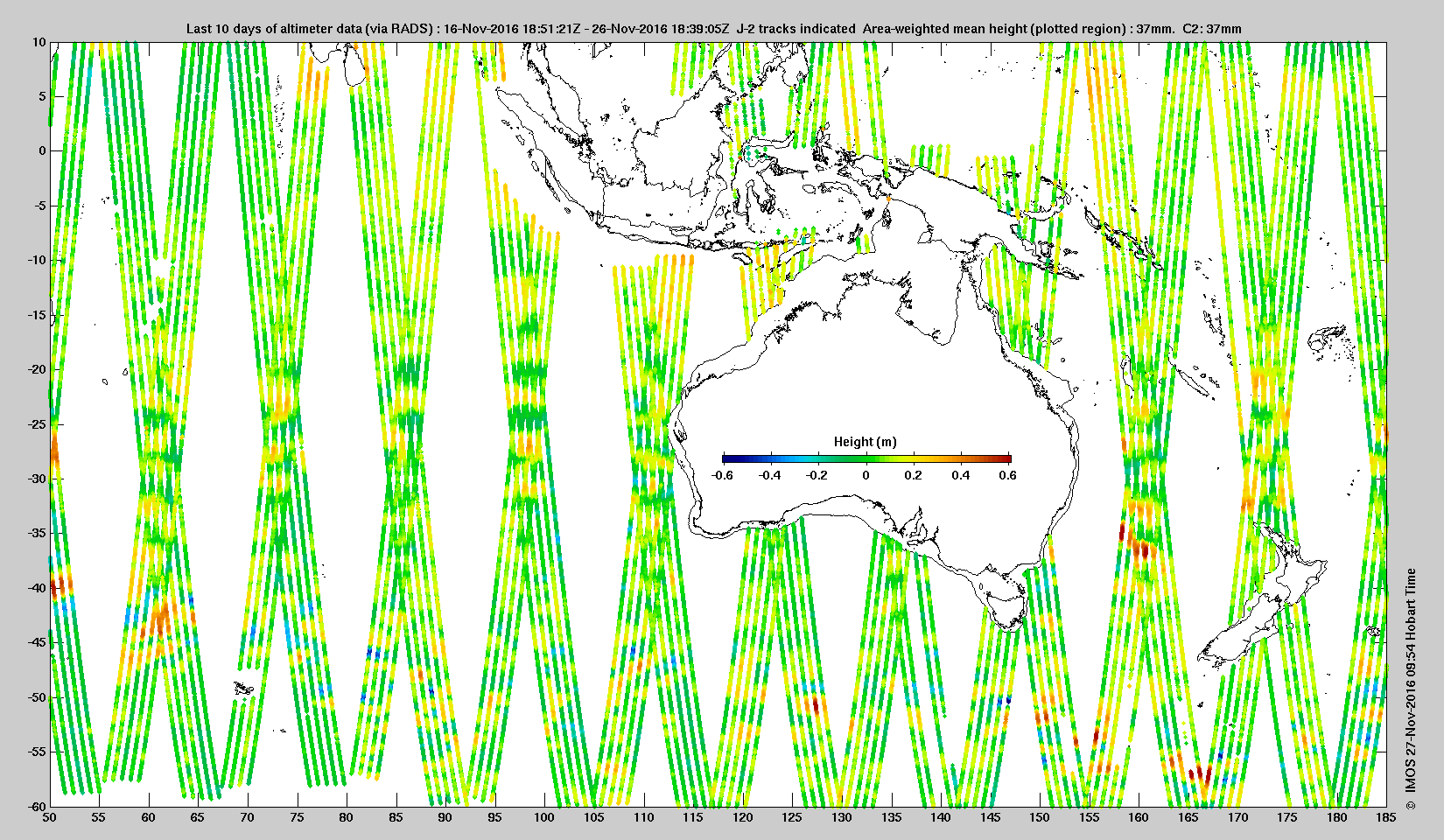Click longitude tick label '95' on bottom axis
This screenshot has height=840, width=1444.
coord(495,817)
